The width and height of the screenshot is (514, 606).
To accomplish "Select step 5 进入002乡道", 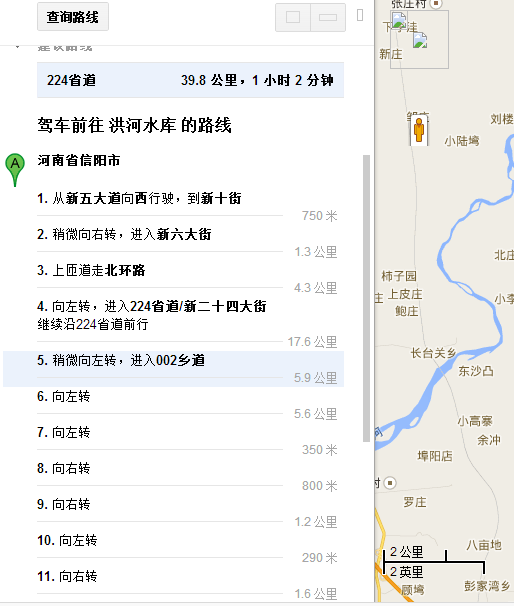I will point(173,369).
